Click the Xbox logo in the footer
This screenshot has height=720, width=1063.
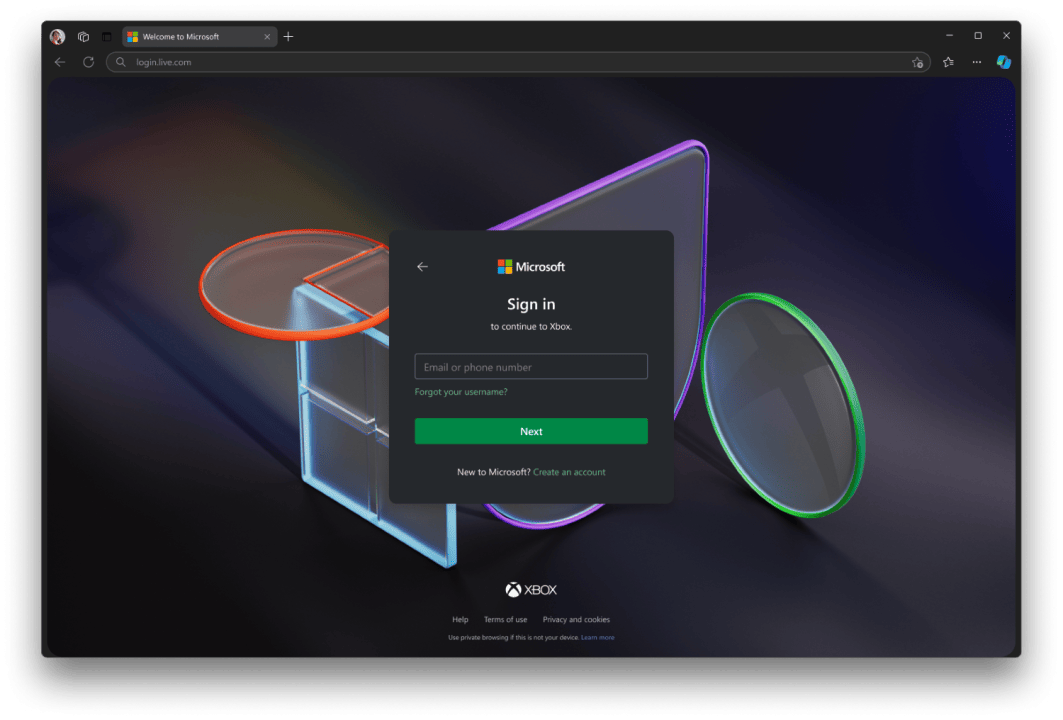coord(532,589)
